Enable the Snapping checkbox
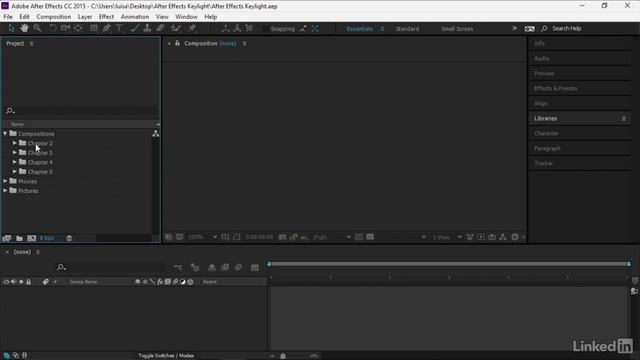640x360 pixels. coord(266,29)
